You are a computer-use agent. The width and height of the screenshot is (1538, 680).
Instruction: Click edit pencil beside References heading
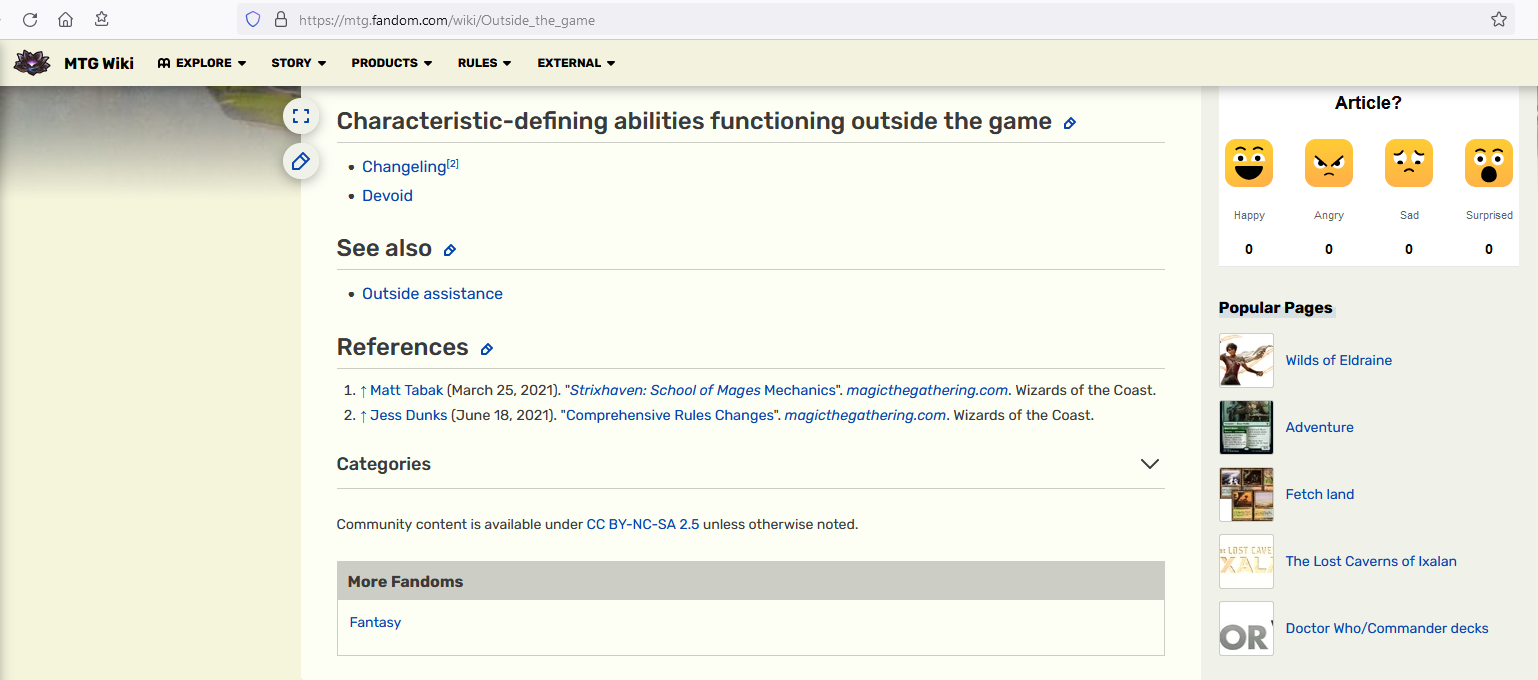pyautogui.click(x=486, y=349)
